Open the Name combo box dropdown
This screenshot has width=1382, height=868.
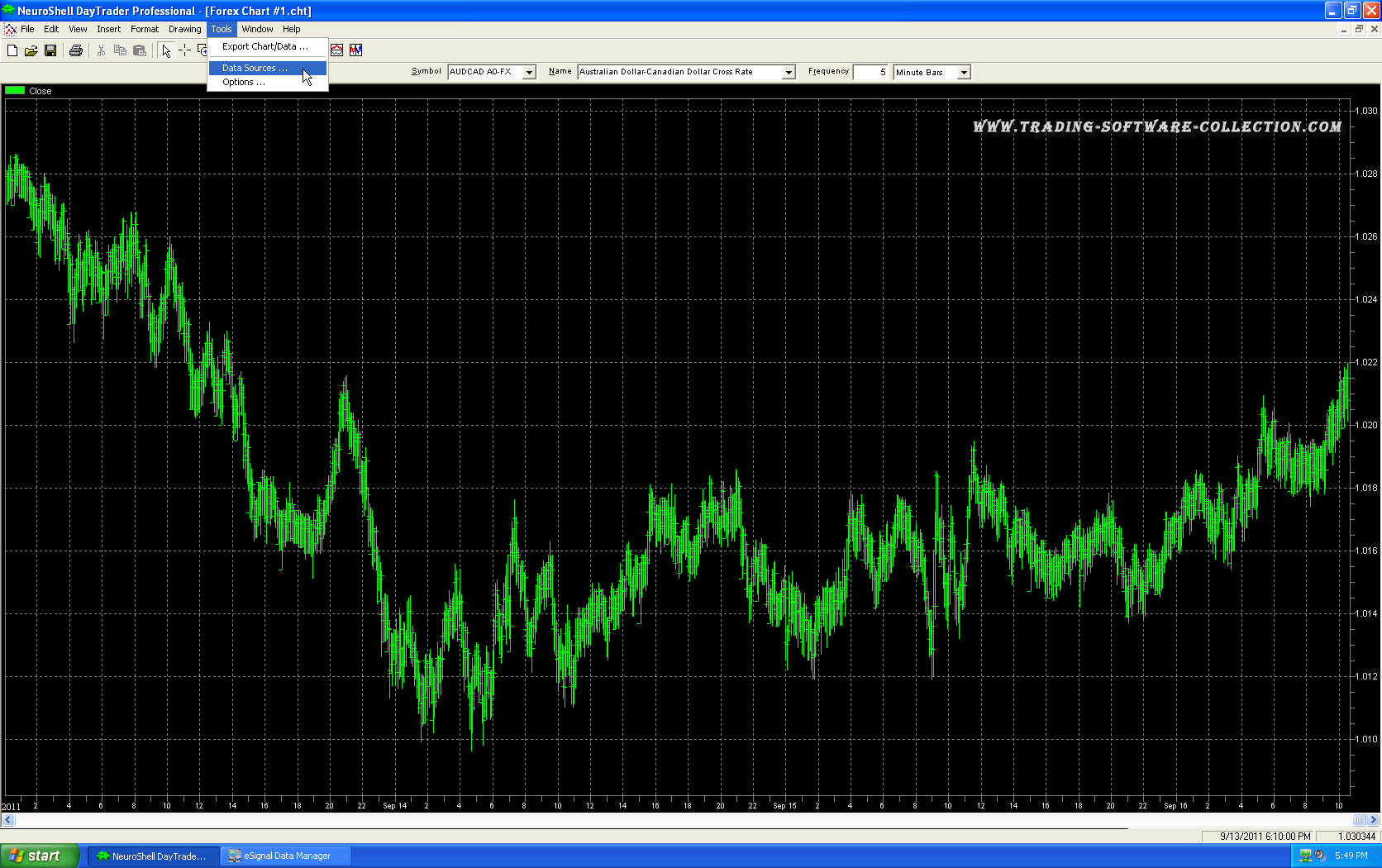coord(789,73)
